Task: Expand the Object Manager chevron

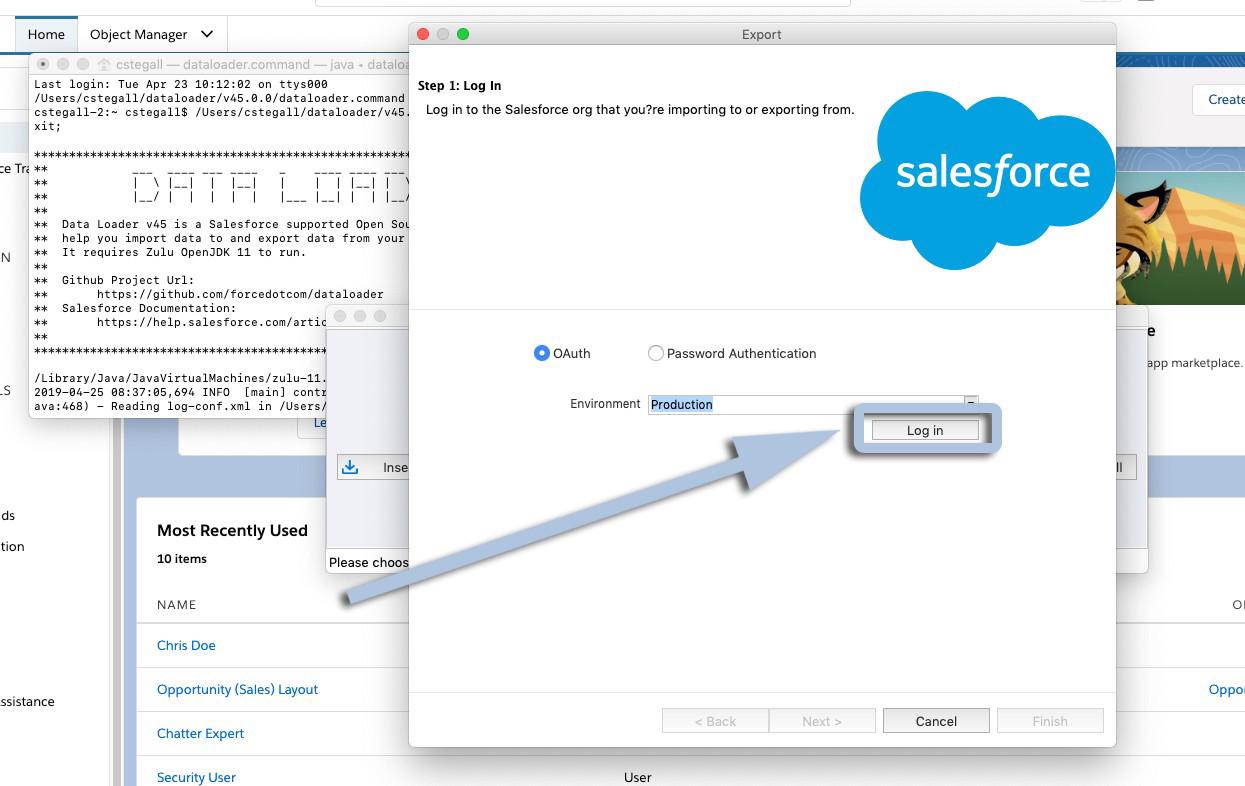Action: (206, 33)
